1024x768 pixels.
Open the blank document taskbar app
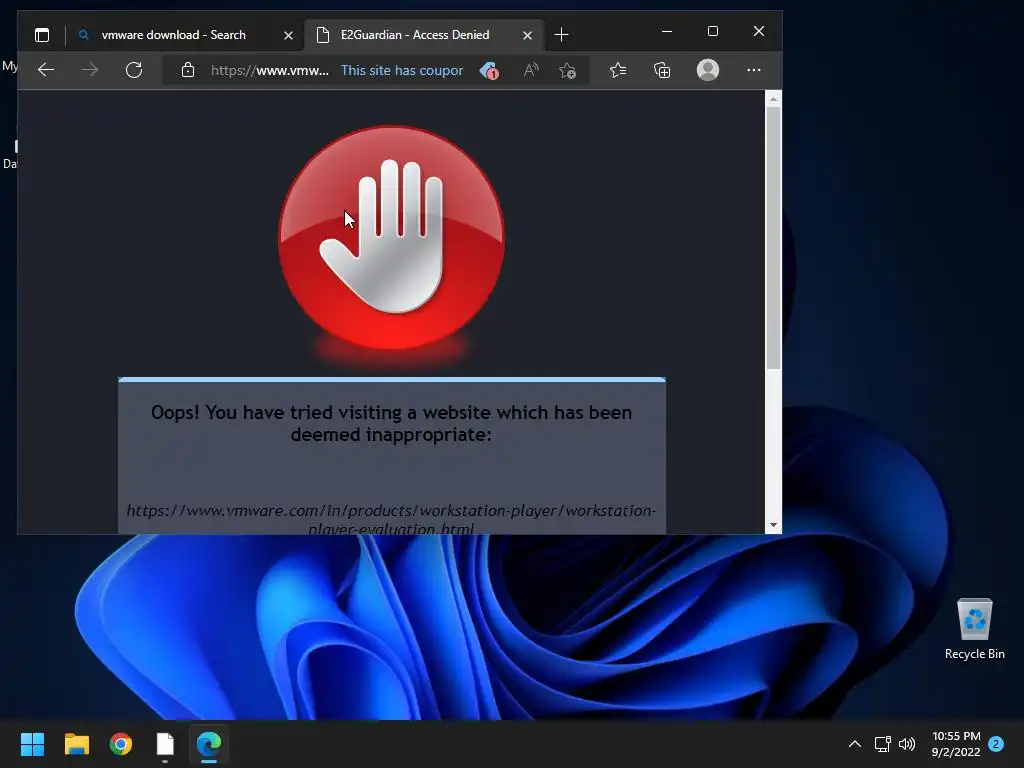pyautogui.click(x=165, y=744)
